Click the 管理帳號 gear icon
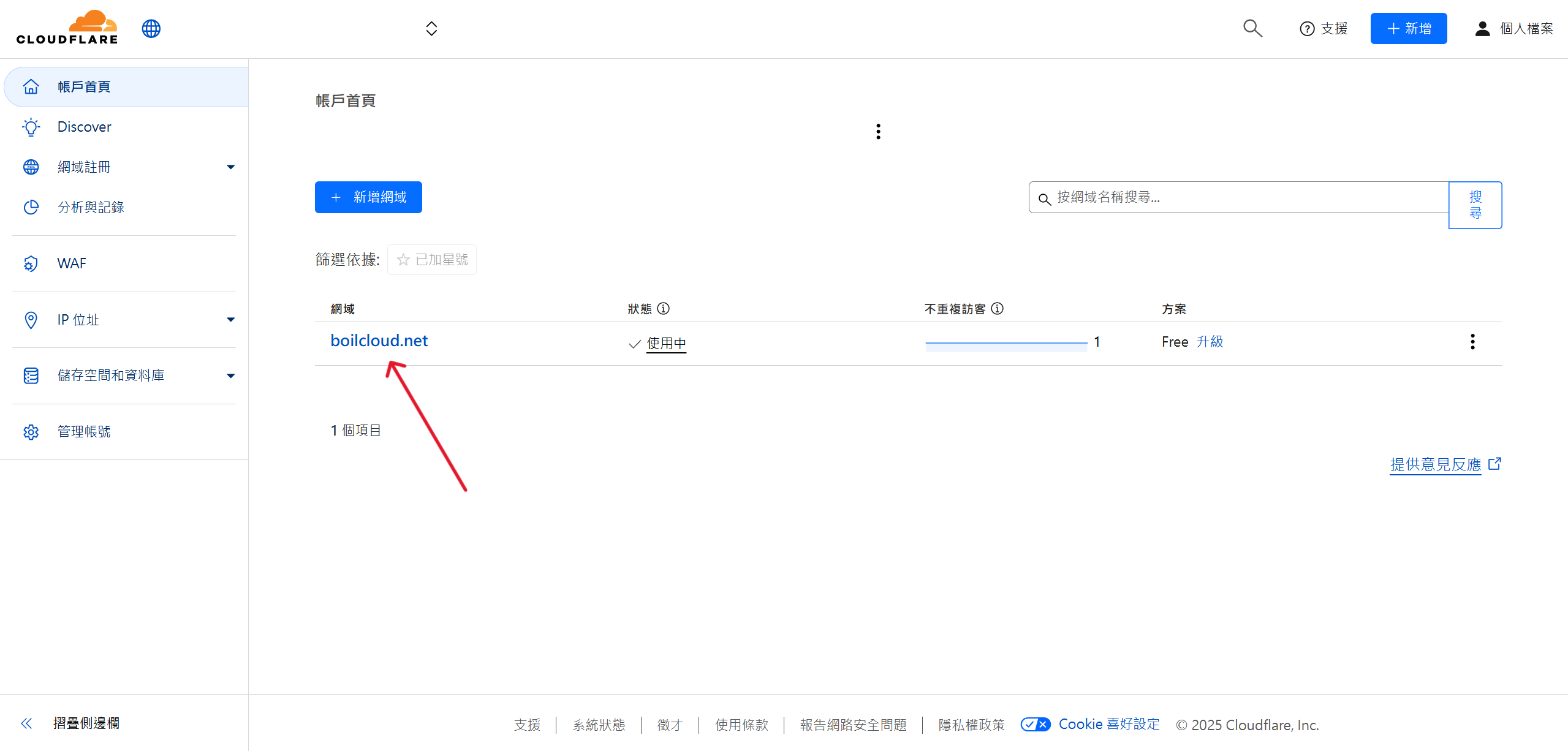Image resolution: width=1568 pixels, height=751 pixels. click(x=31, y=432)
